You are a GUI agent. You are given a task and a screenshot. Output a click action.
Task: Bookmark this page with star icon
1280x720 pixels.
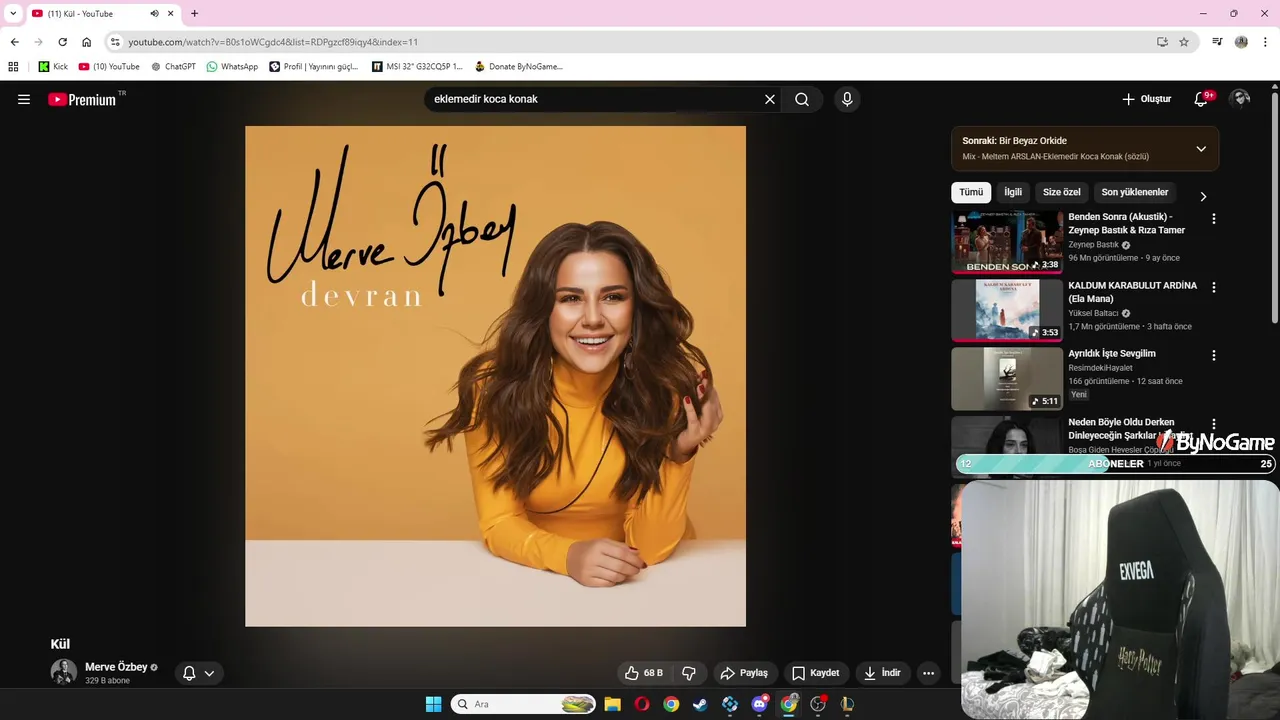pyautogui.click(x=1184, y=42)
